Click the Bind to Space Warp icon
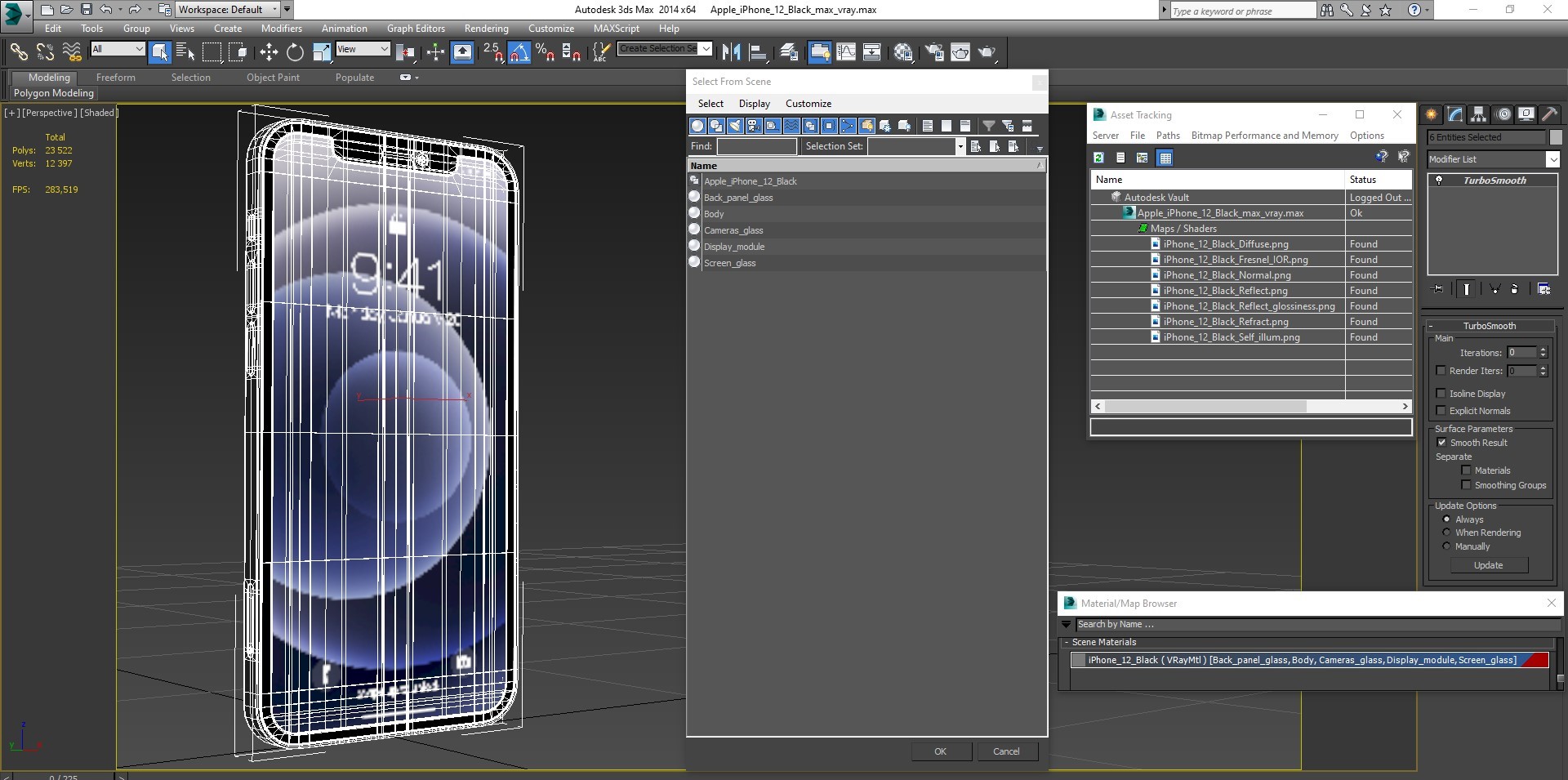Image resolution: width=1568 pixels, height=780 pixels. tap(72, 52)
